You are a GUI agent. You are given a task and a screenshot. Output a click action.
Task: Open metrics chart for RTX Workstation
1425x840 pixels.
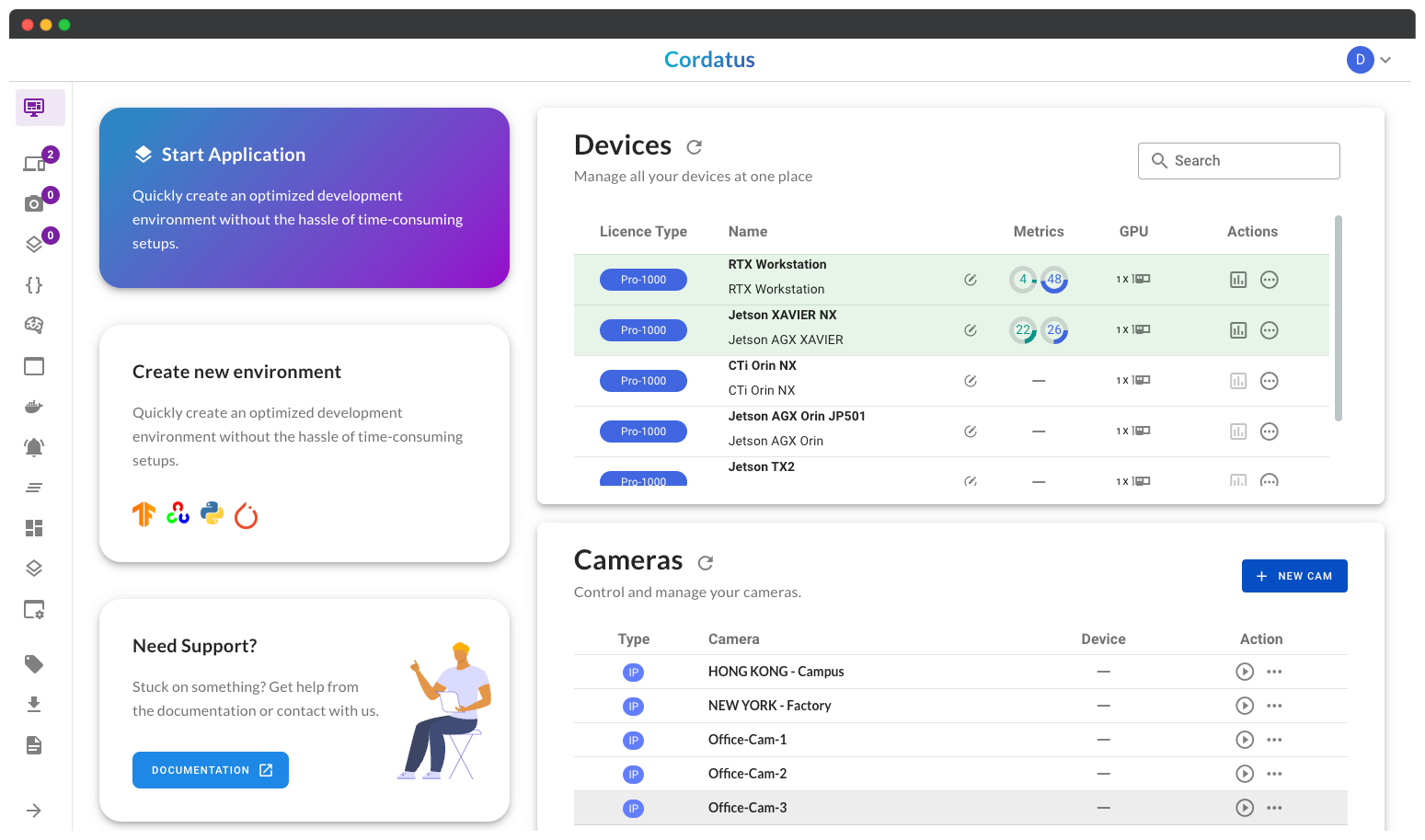1238,280
